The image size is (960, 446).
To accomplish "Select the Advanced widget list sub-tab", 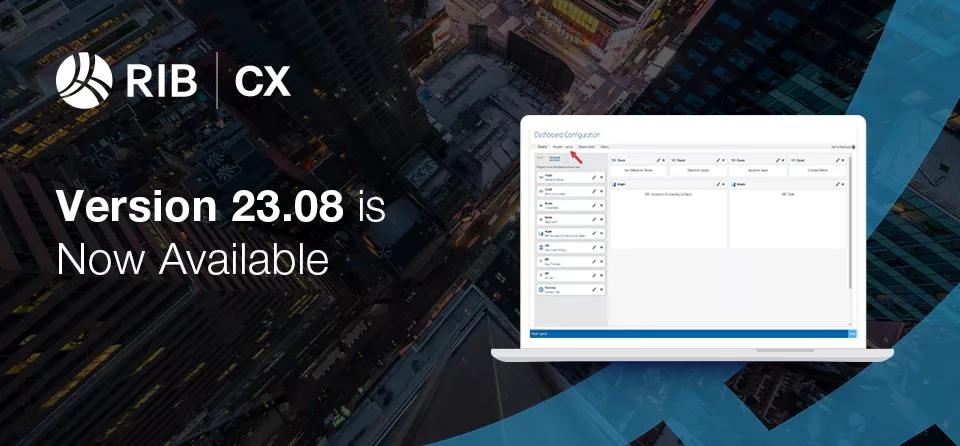I will [x=554, y=158].
